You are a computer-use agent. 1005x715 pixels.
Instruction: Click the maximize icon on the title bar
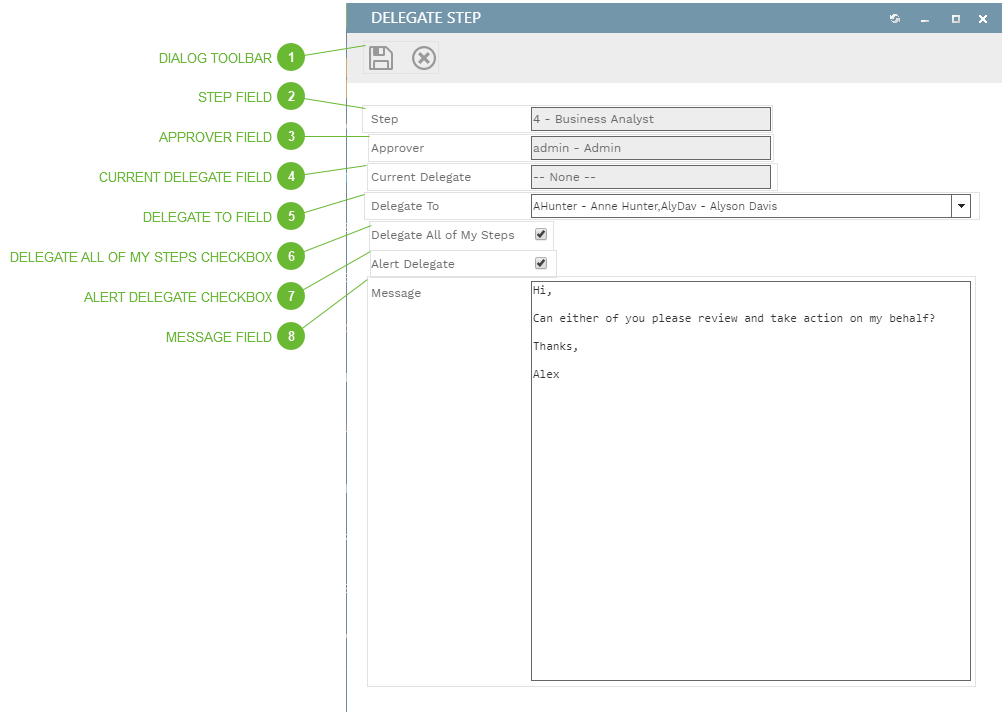954,18
